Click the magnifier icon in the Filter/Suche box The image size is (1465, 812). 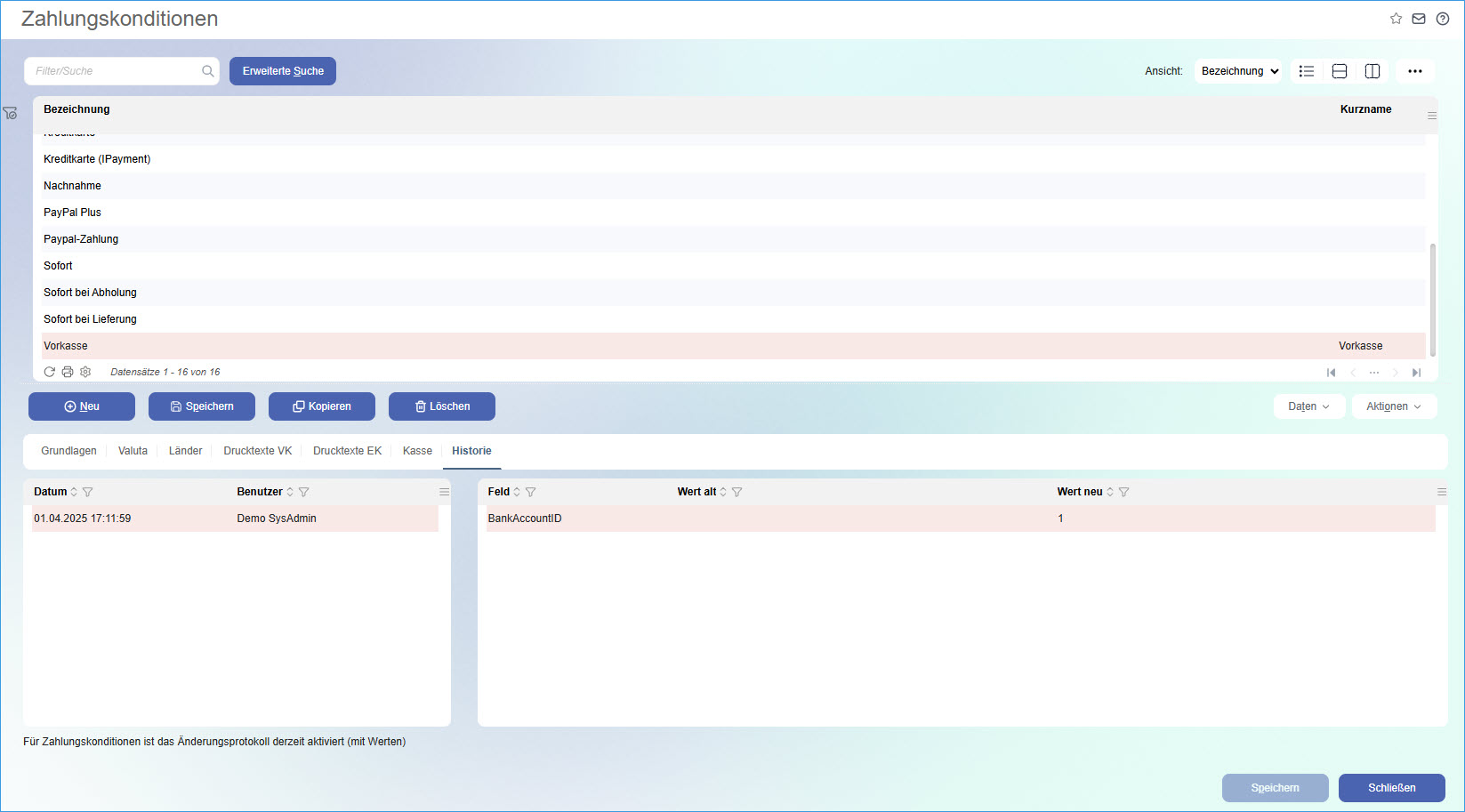tap(207, 71)
